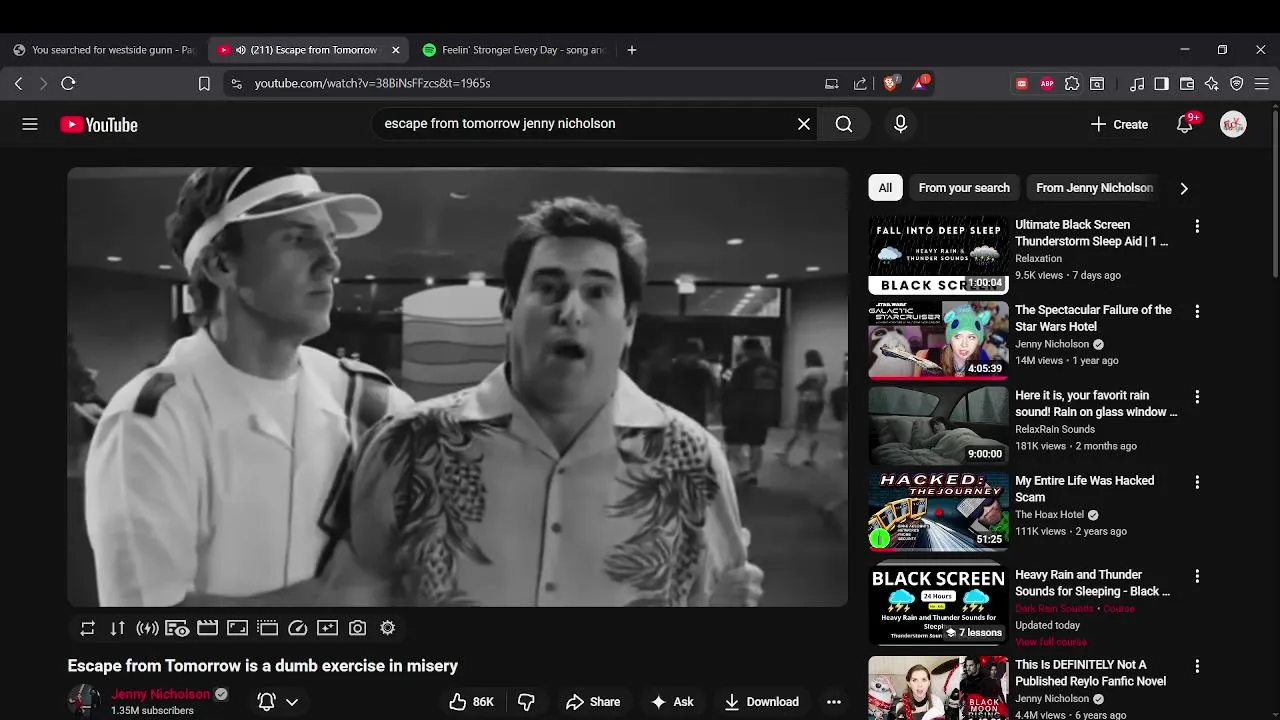Open Brave Rewards triangle icon
Screen dimensions: 1280x720
tap(920, 83)
